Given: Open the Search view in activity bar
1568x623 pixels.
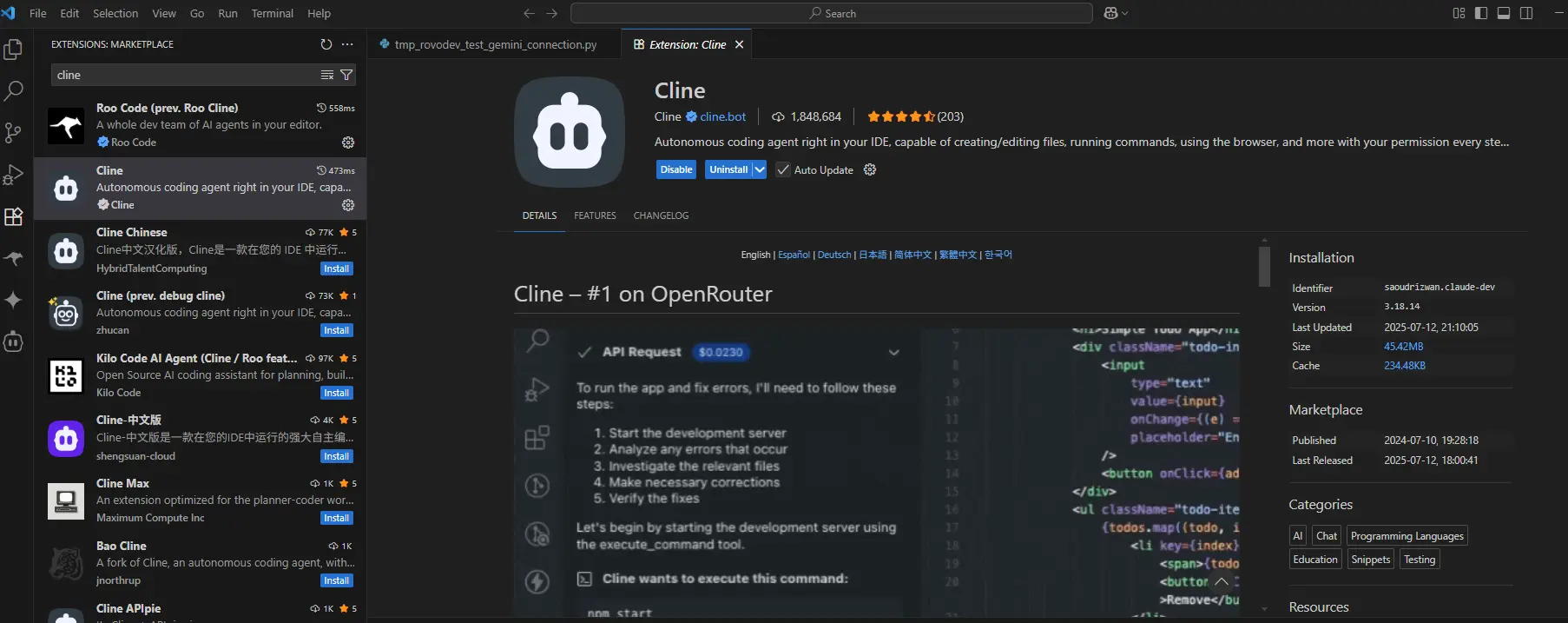Looking at the screenshot, I should tap(13, 90).
